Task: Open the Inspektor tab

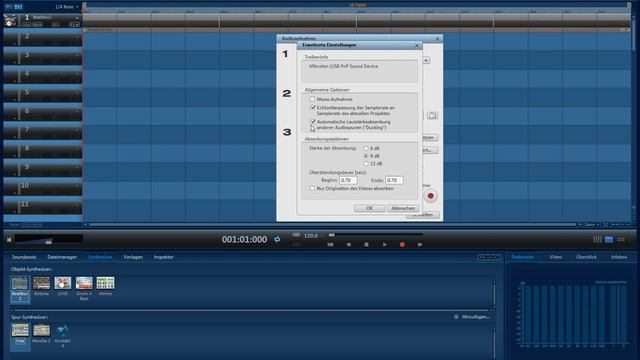Action: [x=164, y=257]
